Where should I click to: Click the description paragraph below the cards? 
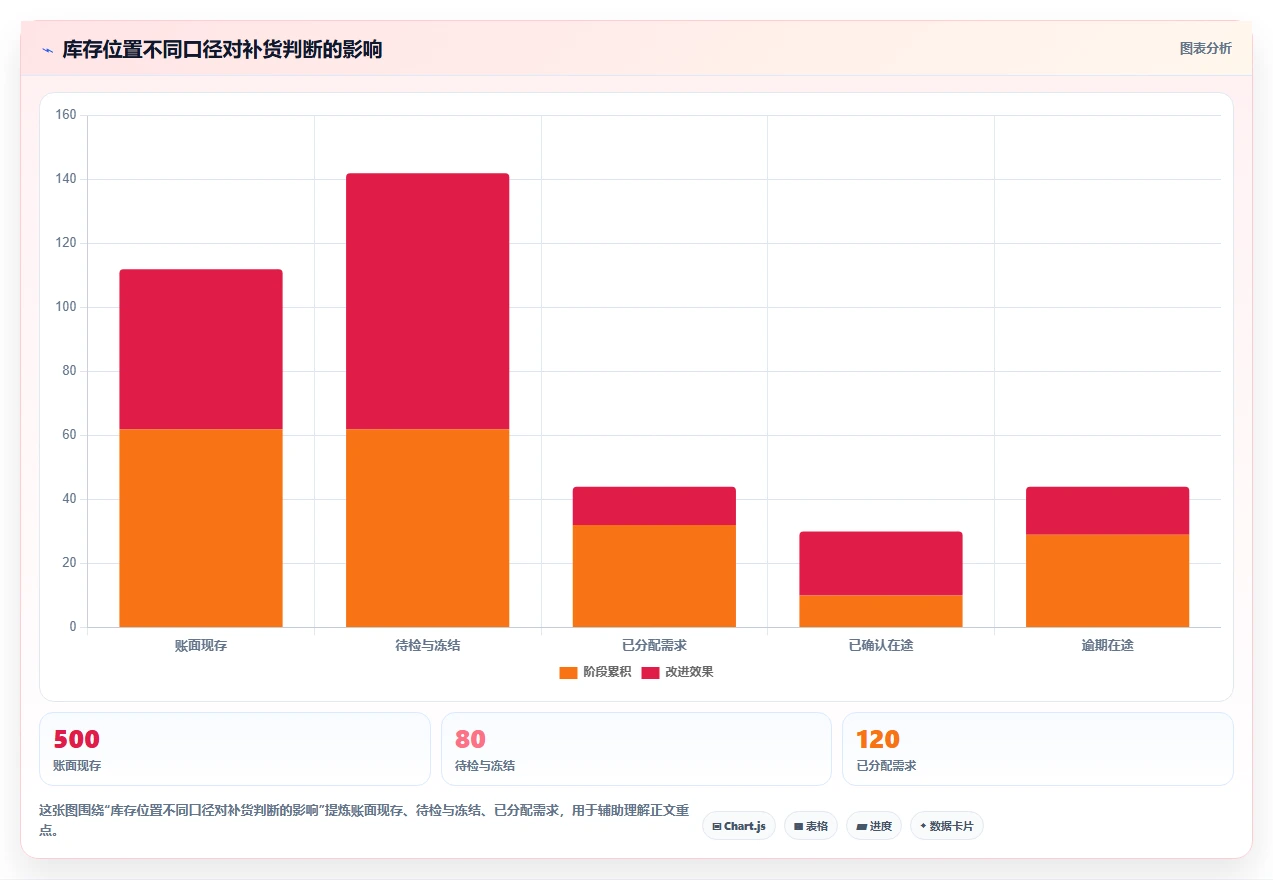pyautogui.click(x=364, y=820)
